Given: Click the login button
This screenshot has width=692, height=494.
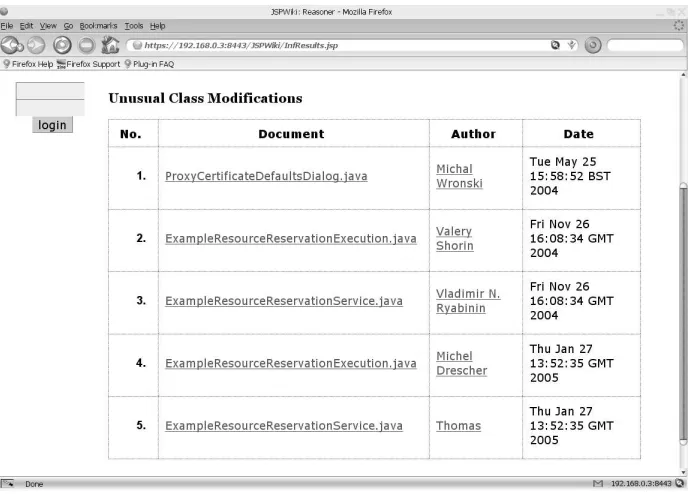Looking at the screenshot, I should [x=52, y=125].
